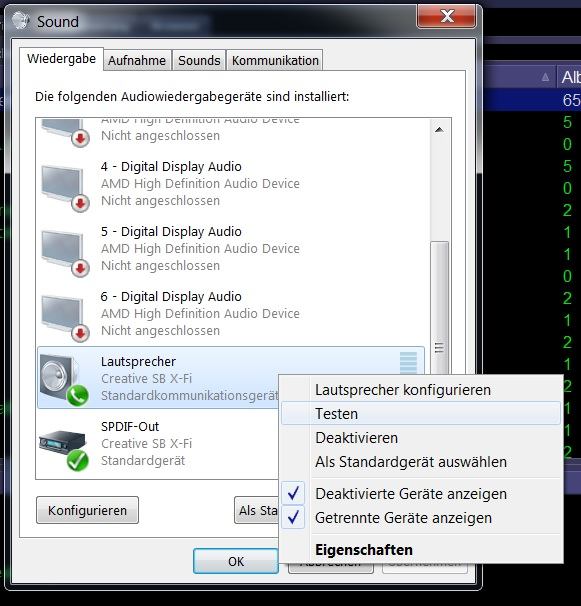
Task: Choose Lautsprecher konfigurieren from context menu
Action: click(x=421, y=390)
